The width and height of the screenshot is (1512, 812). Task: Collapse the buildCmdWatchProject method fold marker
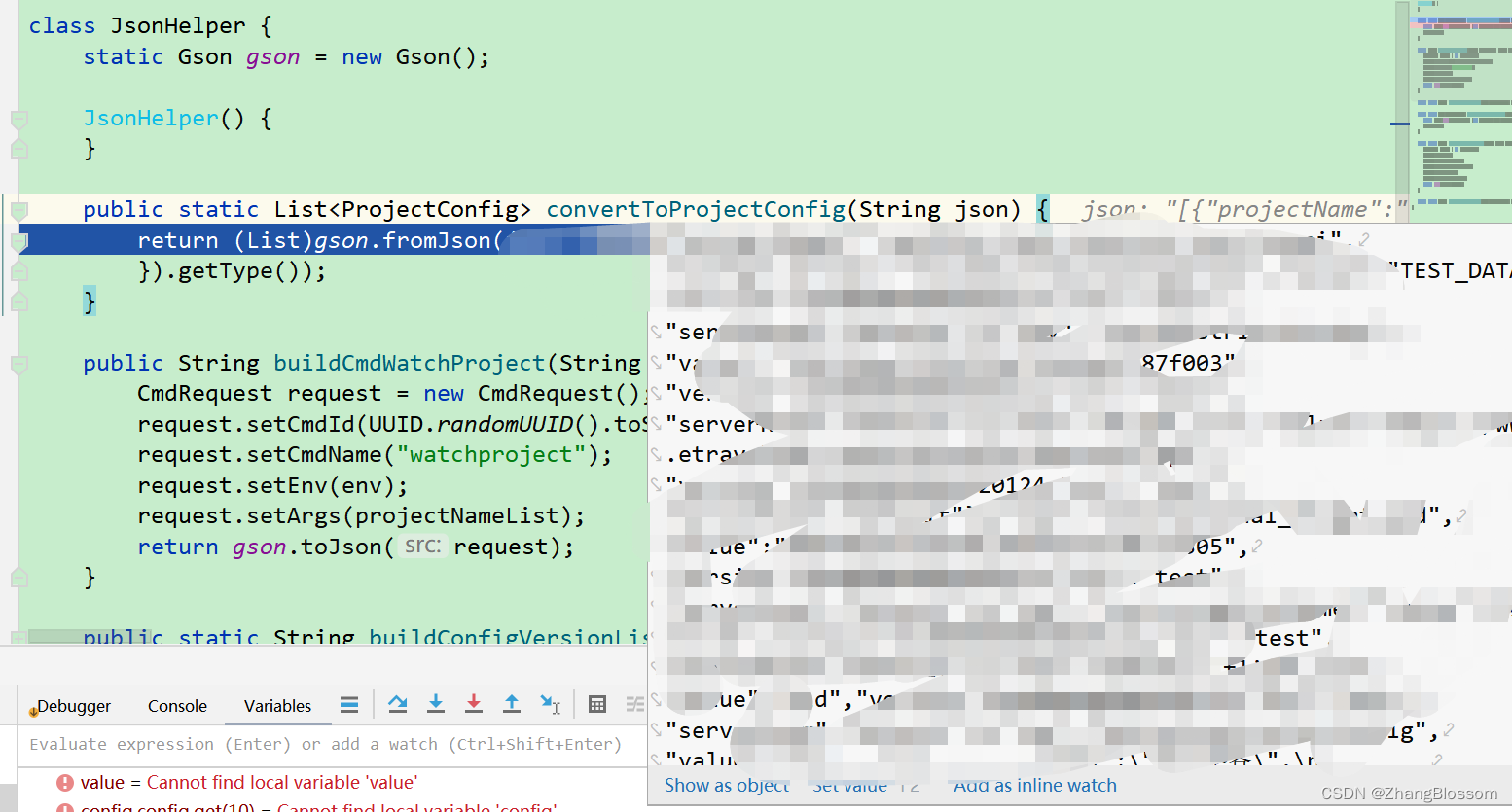18,364
